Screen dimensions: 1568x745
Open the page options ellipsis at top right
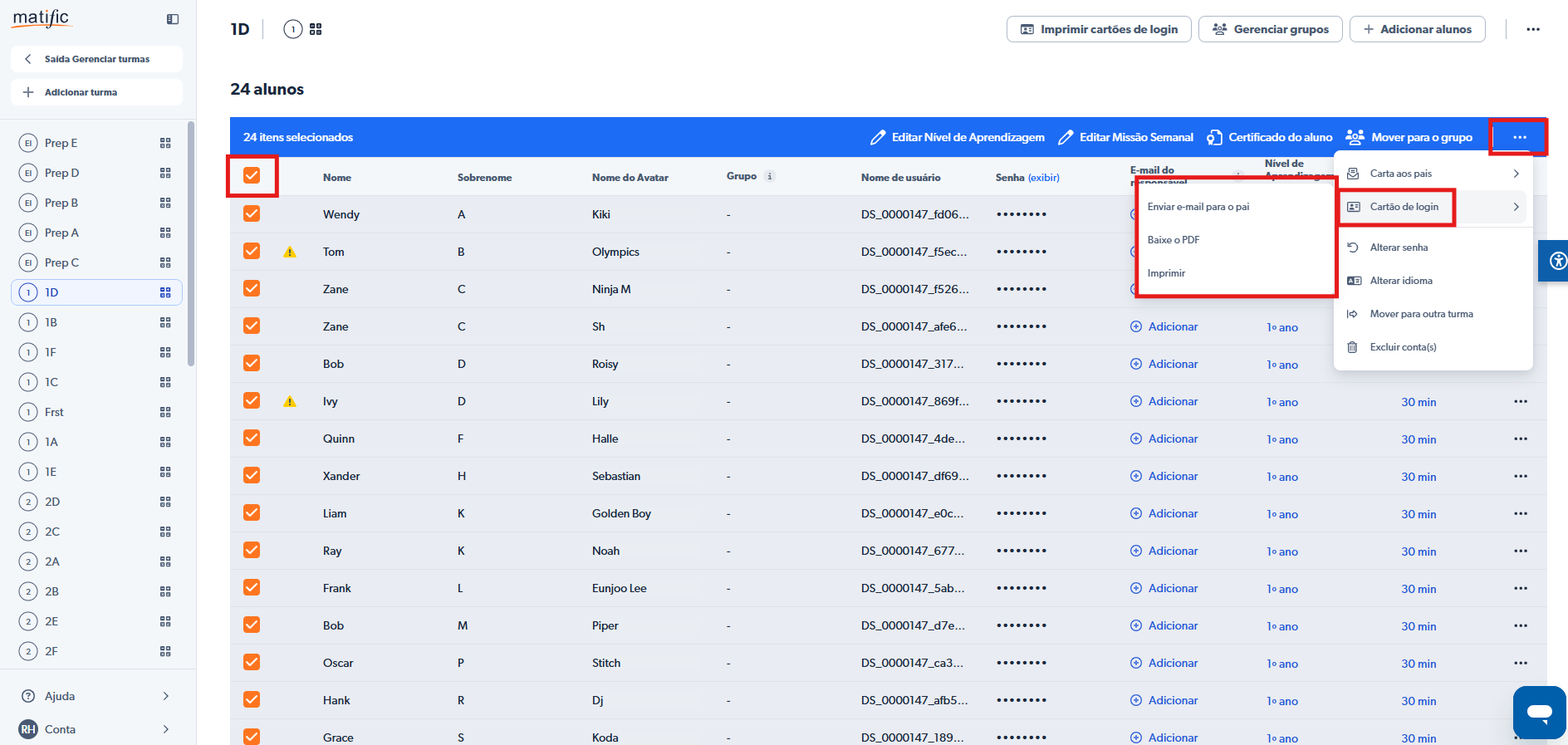click(1533, 29)
